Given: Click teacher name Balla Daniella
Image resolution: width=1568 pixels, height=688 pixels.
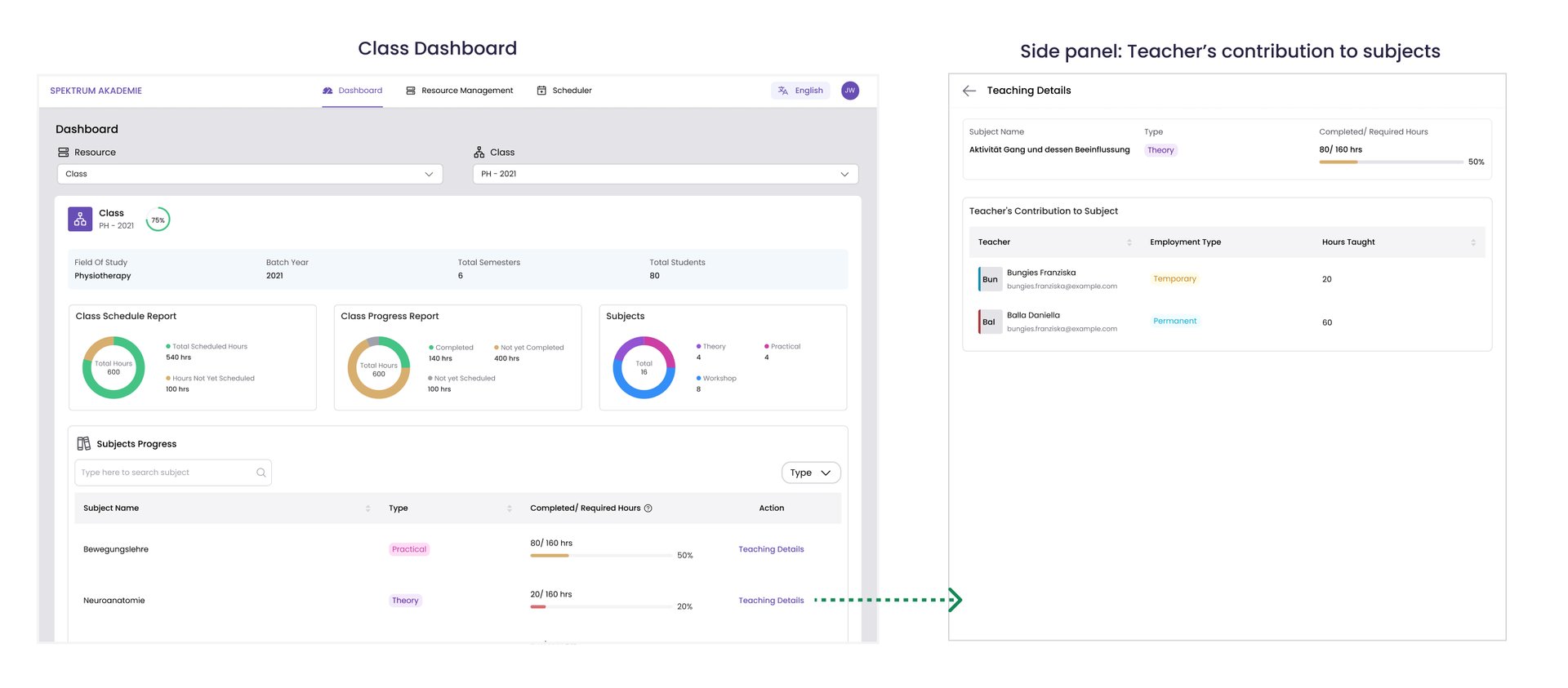Looking at the screenshot, I should [1033, 315].
